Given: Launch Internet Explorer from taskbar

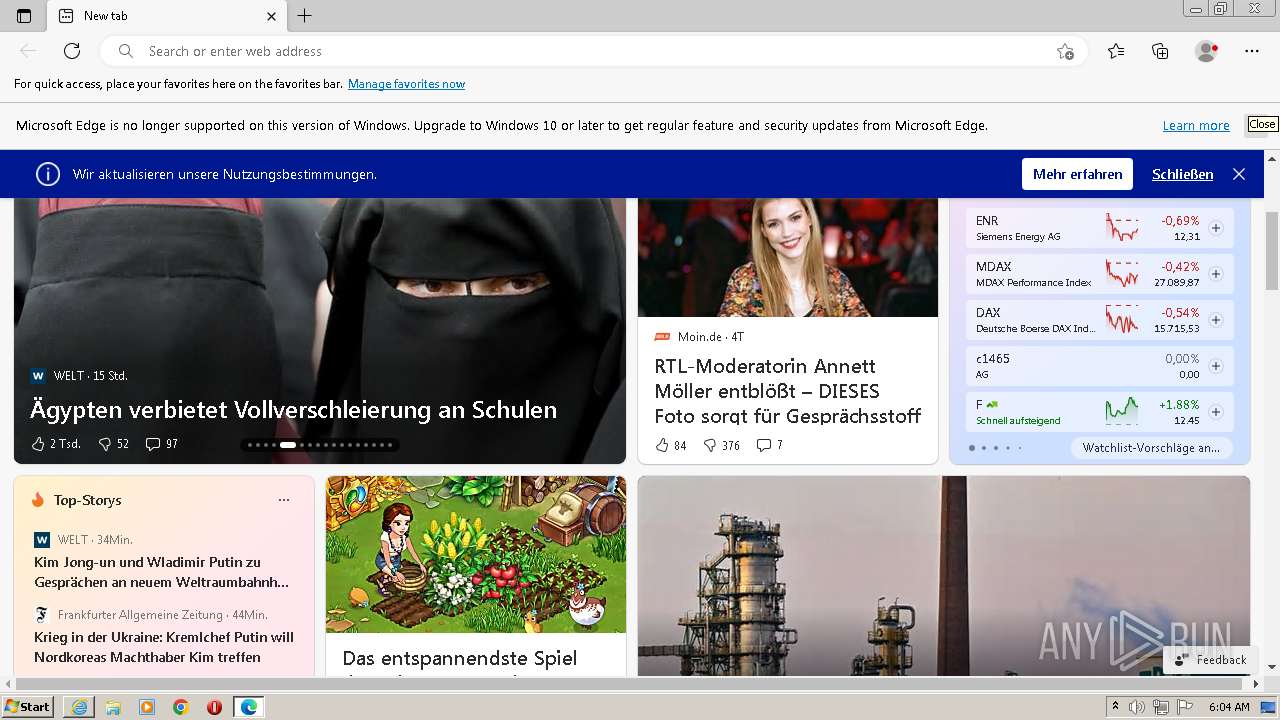Looking at the screenshot, I should click(x=79, y=707).
